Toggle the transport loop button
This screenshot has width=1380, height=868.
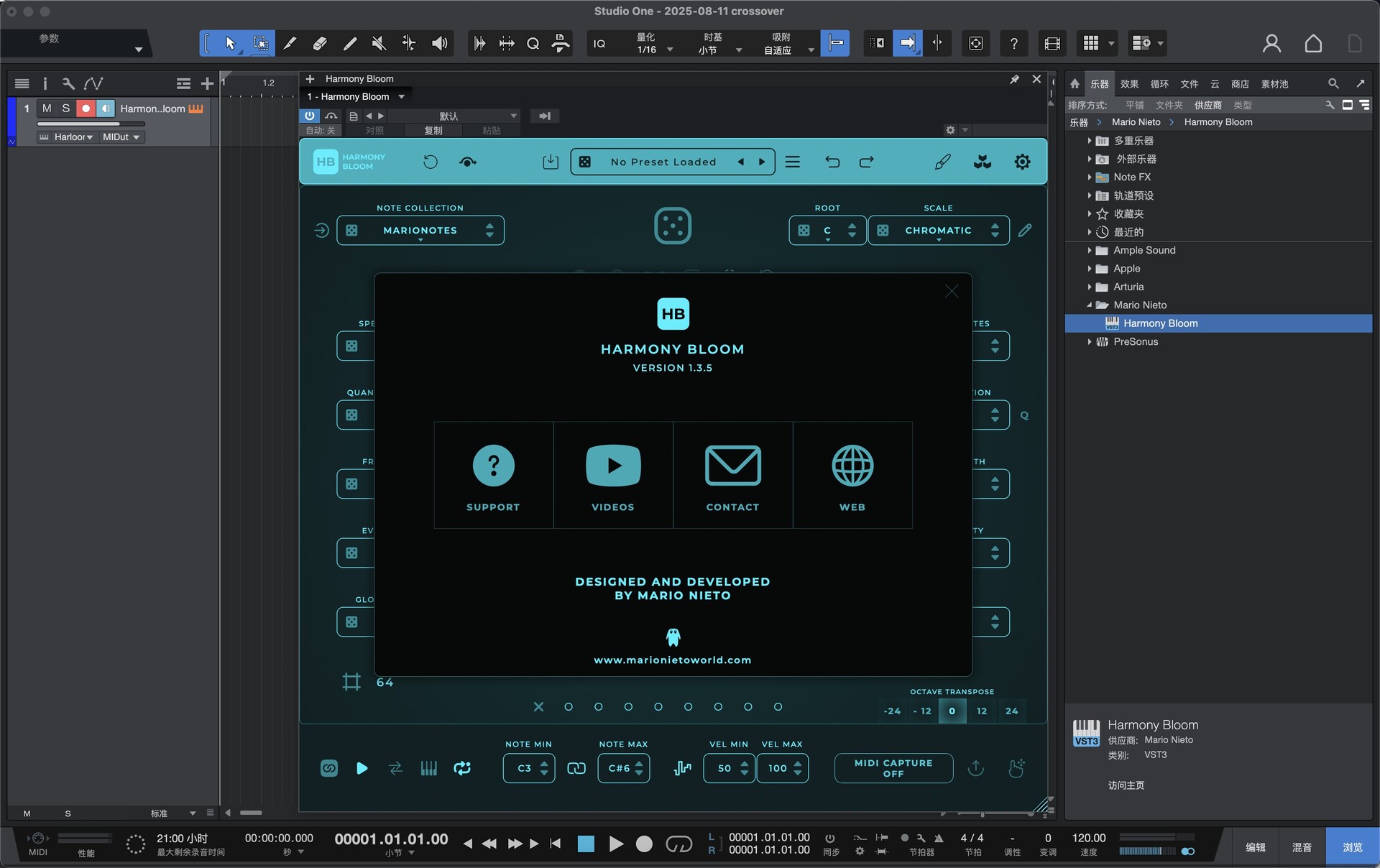[678, 844]
